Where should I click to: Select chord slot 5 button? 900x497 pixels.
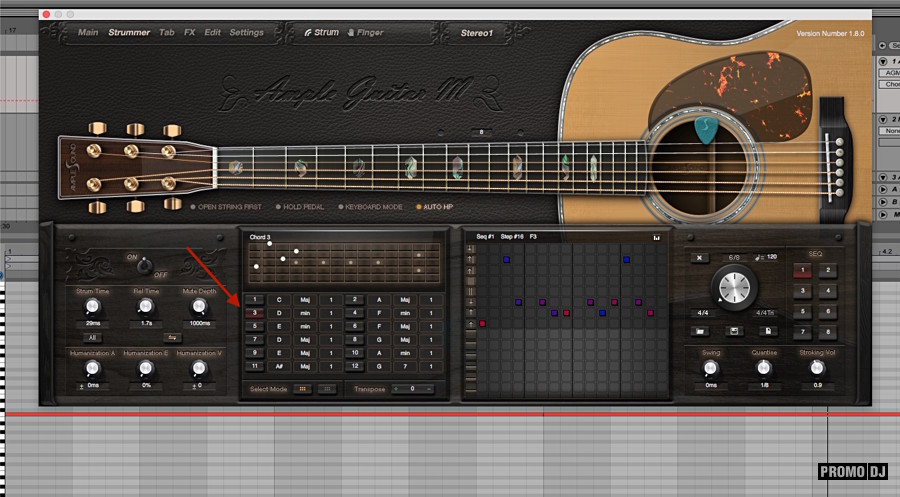click(x=256, y=326)
